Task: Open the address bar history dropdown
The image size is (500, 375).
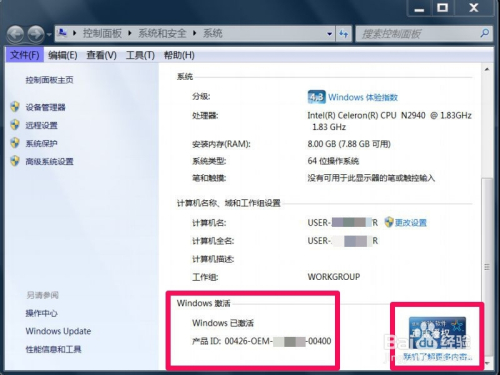Action: pyautogui.click(x=329, y=34)
